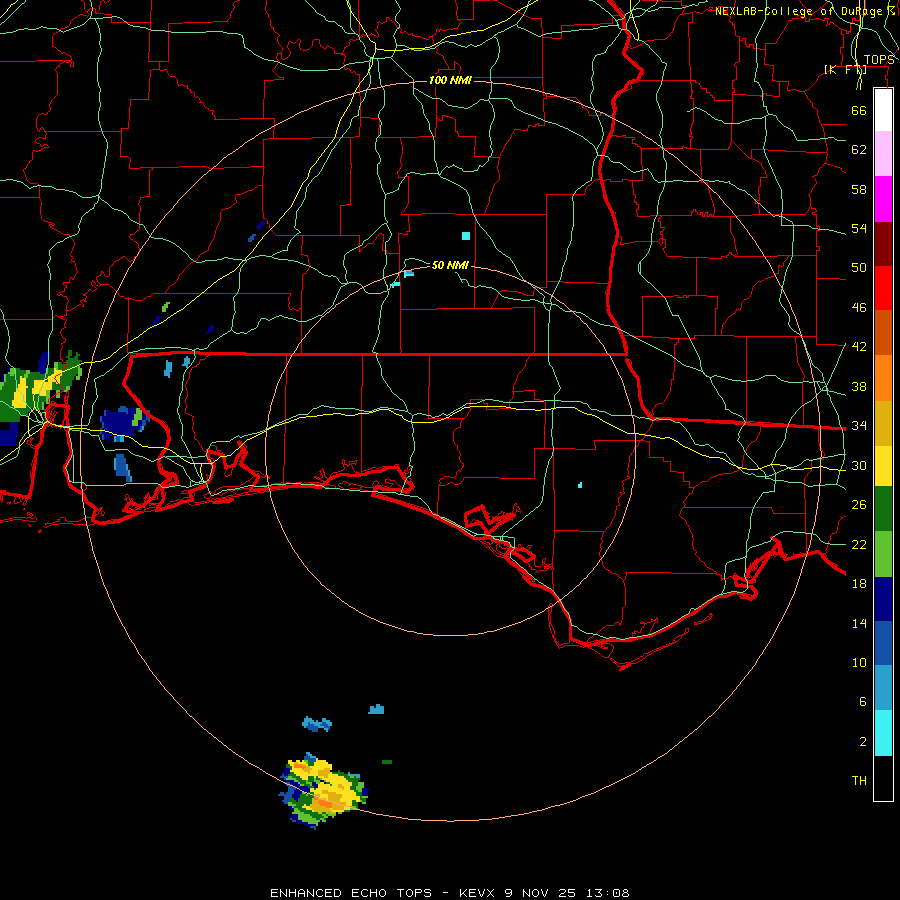Click the sky blue legend band near 6
Screen dimensions: 900x900
click(883, 688)
